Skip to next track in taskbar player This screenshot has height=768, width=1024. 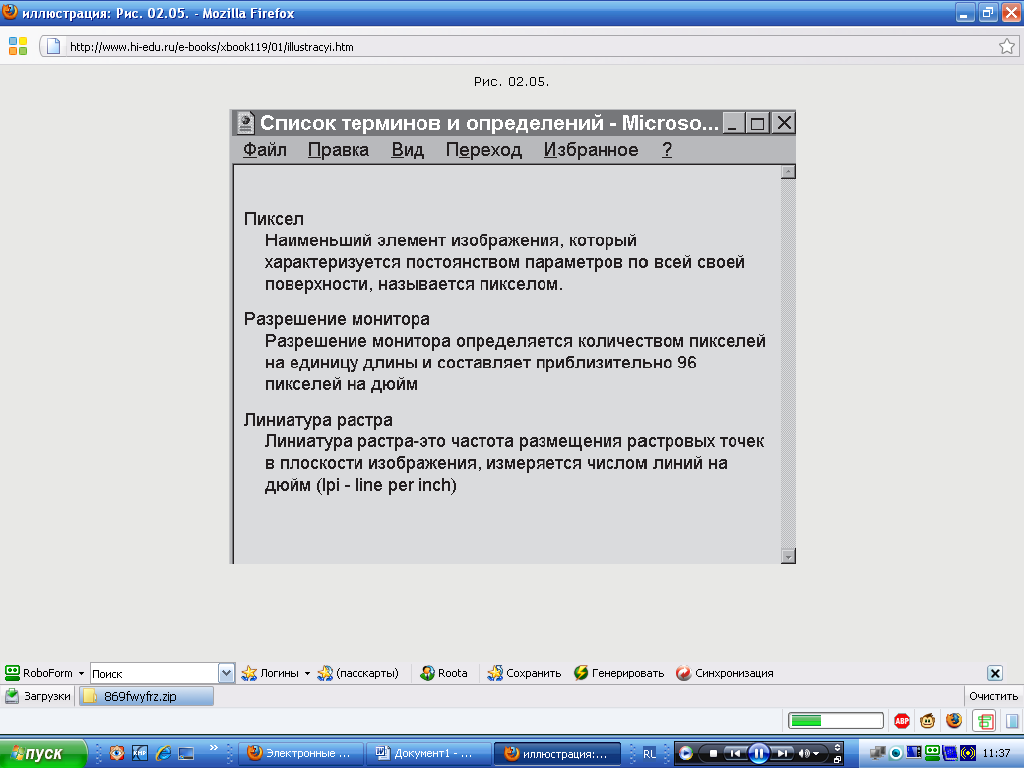[781, 753]
